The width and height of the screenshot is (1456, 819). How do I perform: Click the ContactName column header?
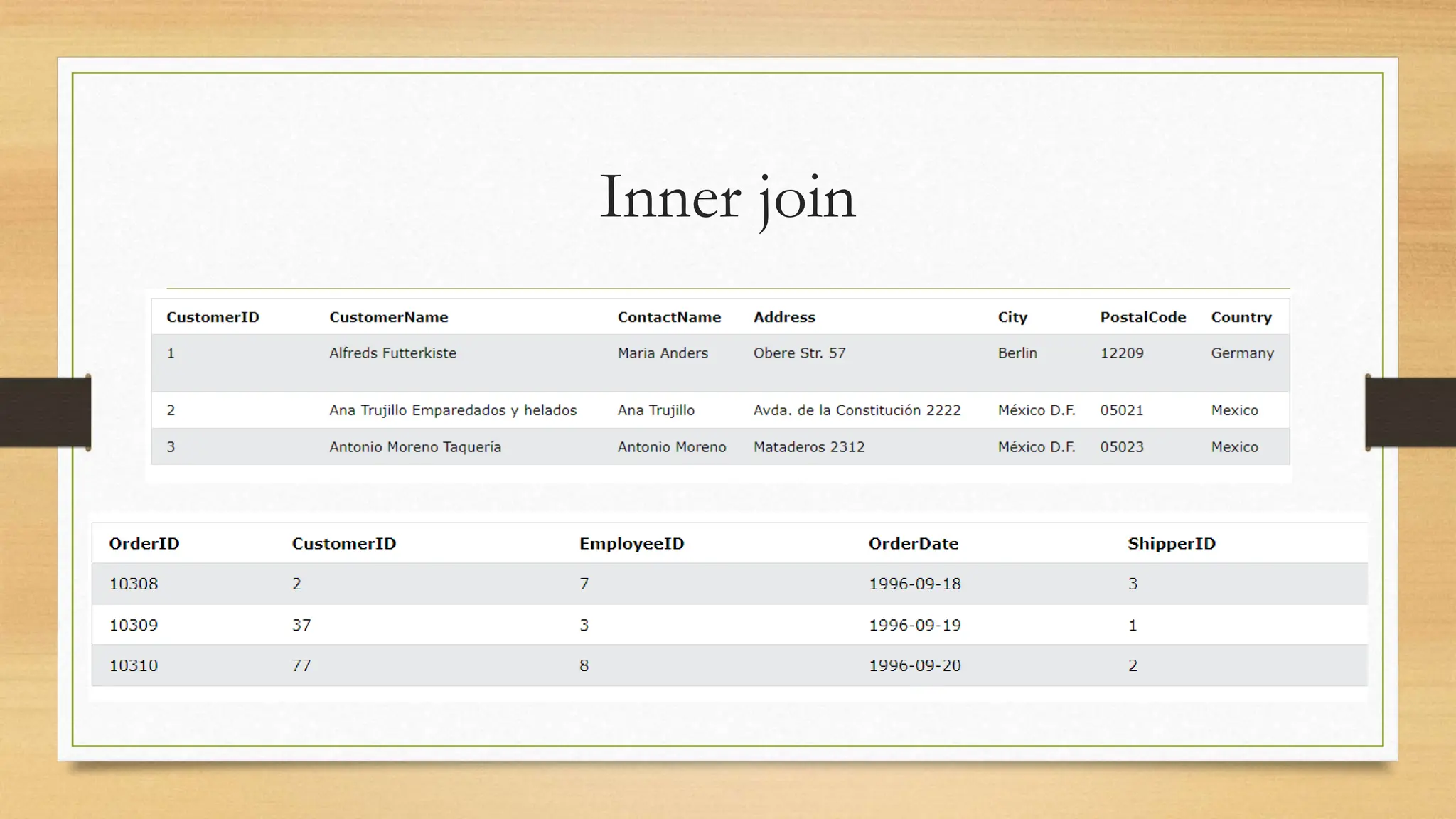pyautogui.click(x=668, y=317)
